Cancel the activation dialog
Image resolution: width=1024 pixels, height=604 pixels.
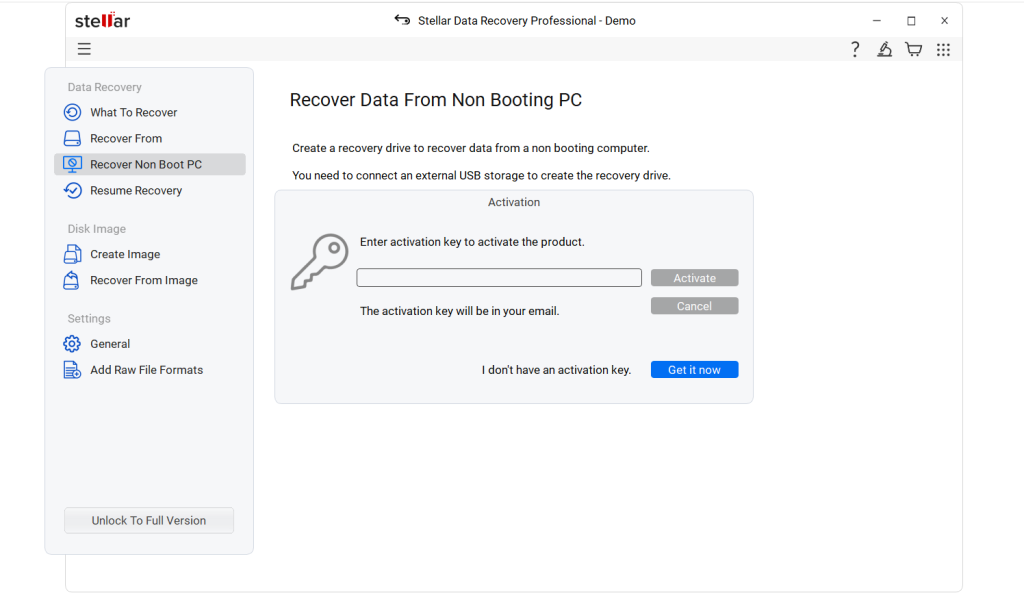click(x=694, y=306)
